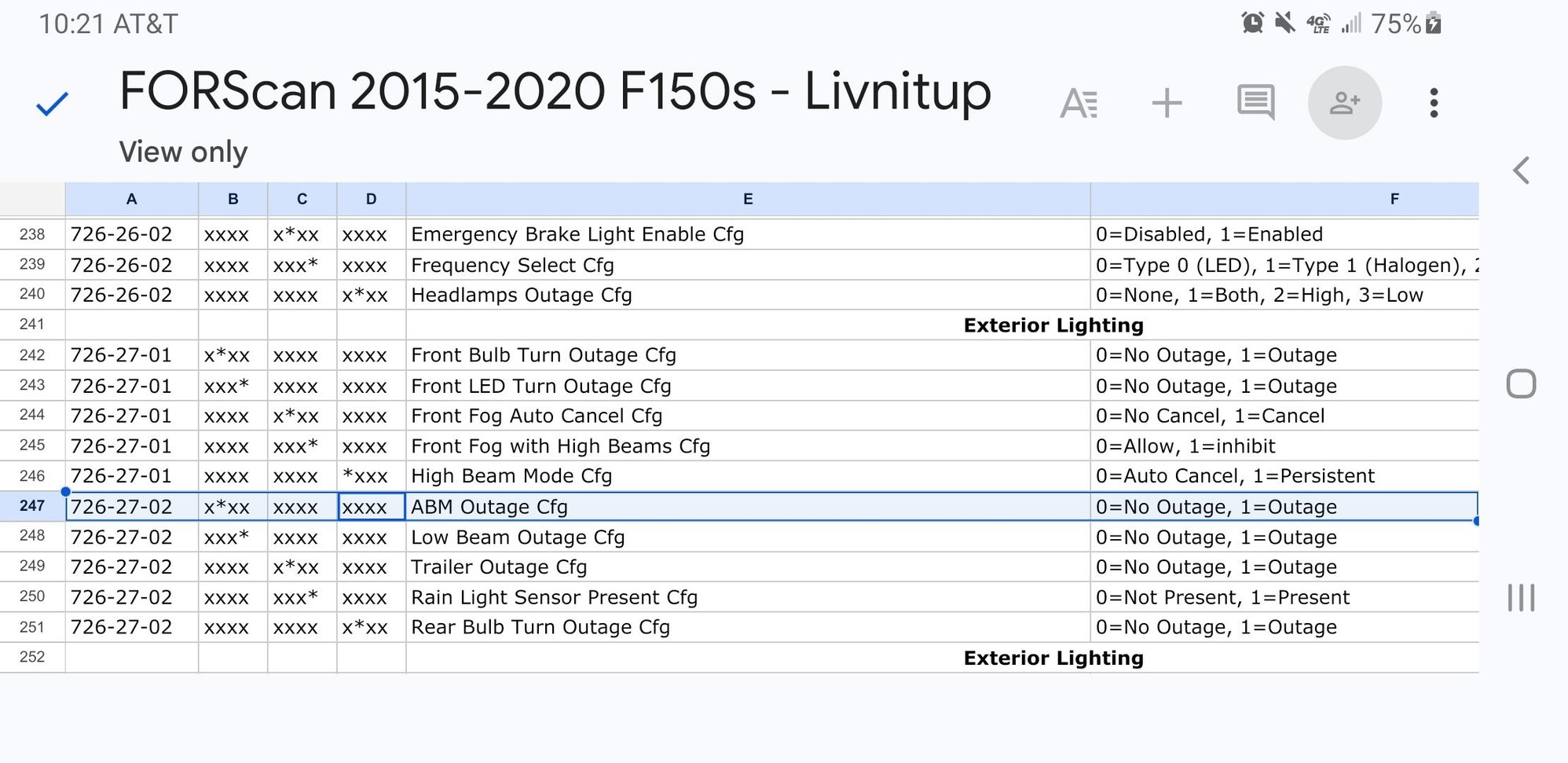
Task: Tap the add-person icon to share
Action: pos(1345,101)
